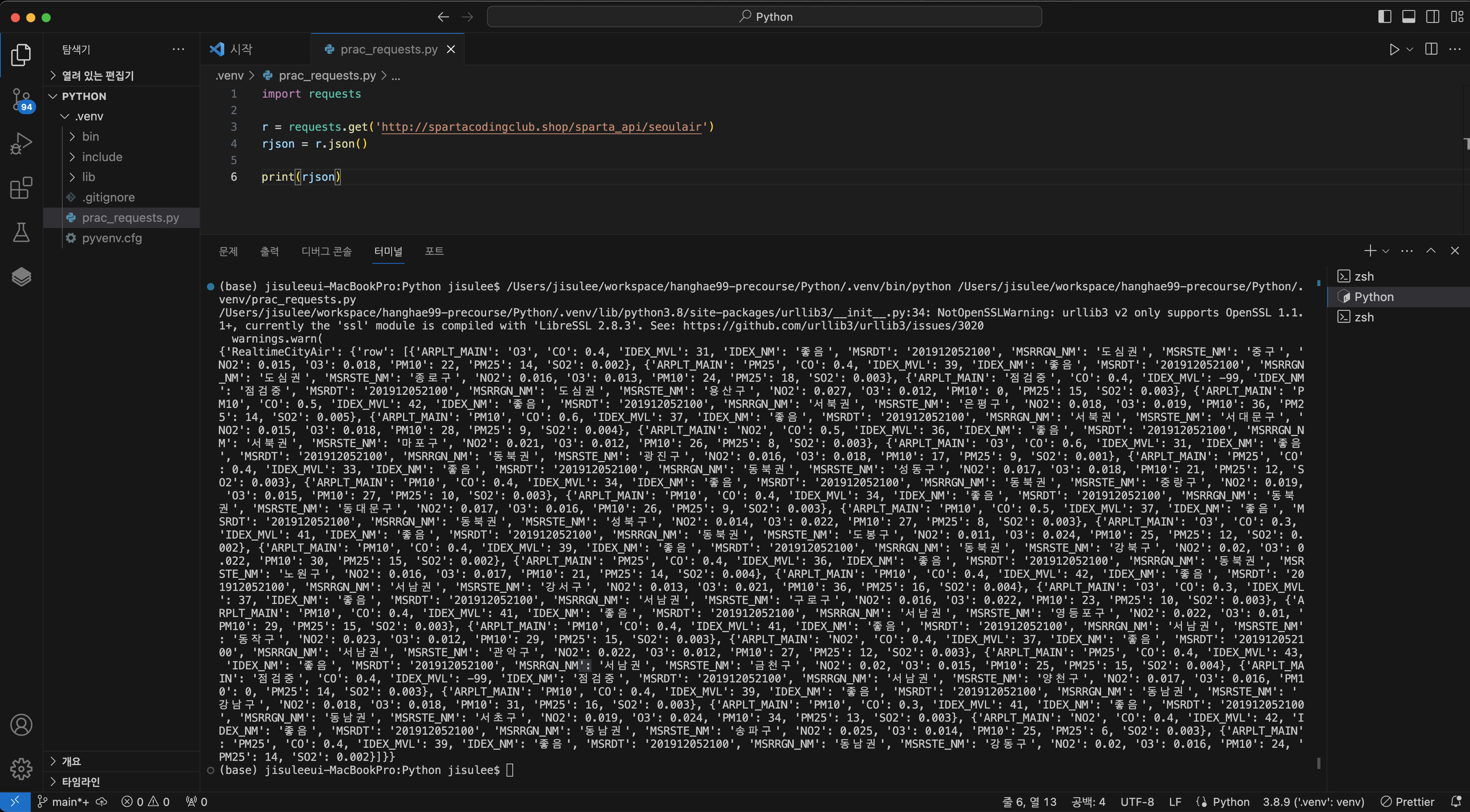Image resolution: width=1470 pixels, height=812 pixels.
Task: Open terminal panel more actions ellipsis
Action: 1407,251
